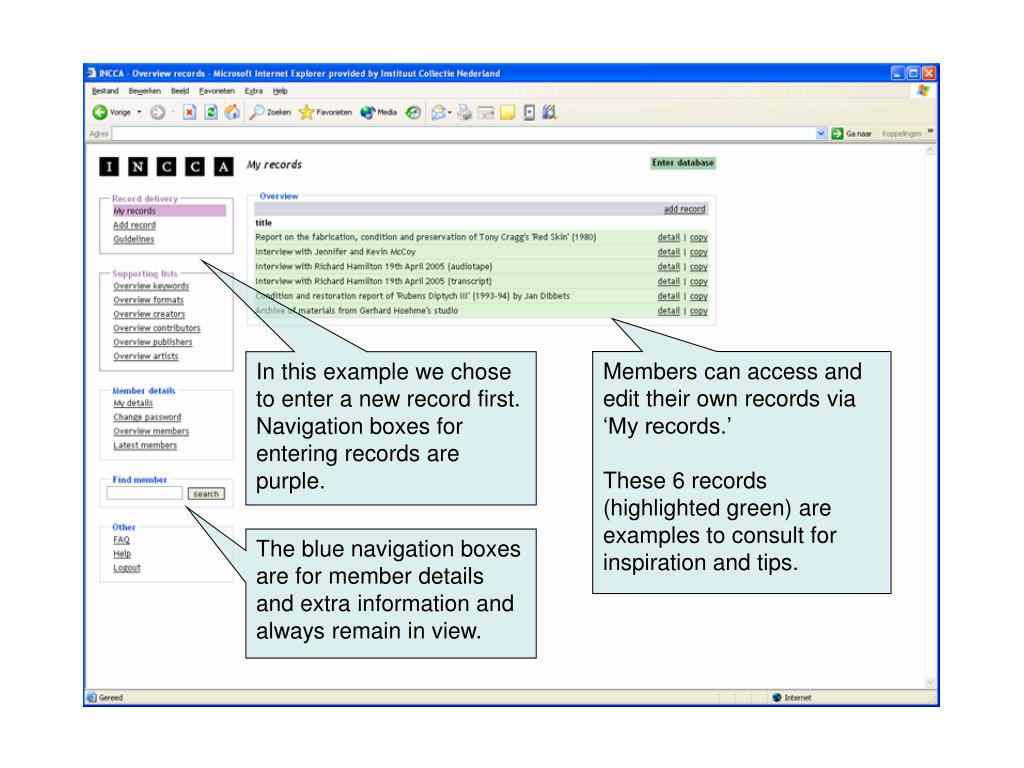Open the Bewerken menu
The height and width of the screenshot is (768, 1024).
[x=144, y=91]
